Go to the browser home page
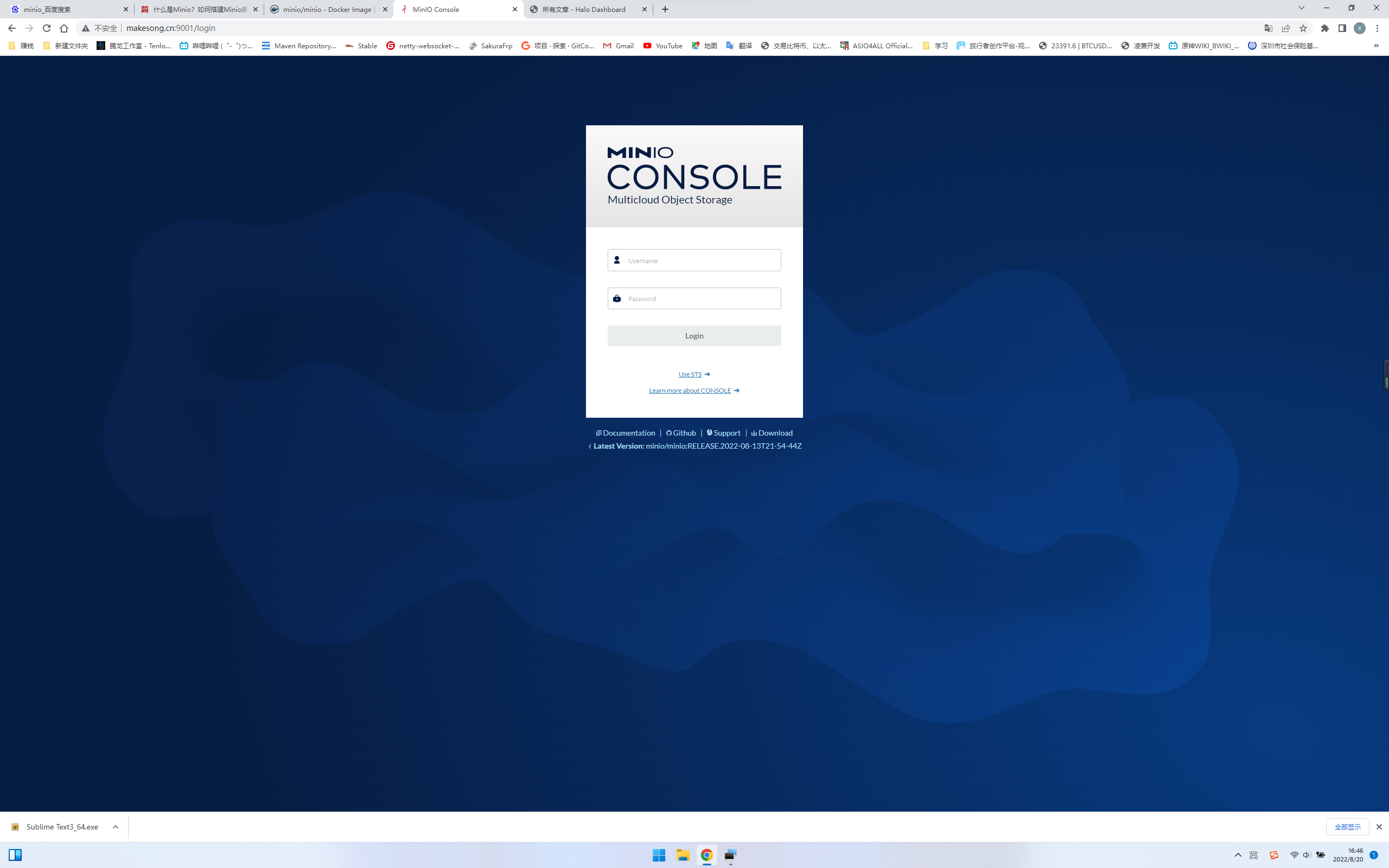Viewport: 1389px width, 868px height. click(63, 28)
